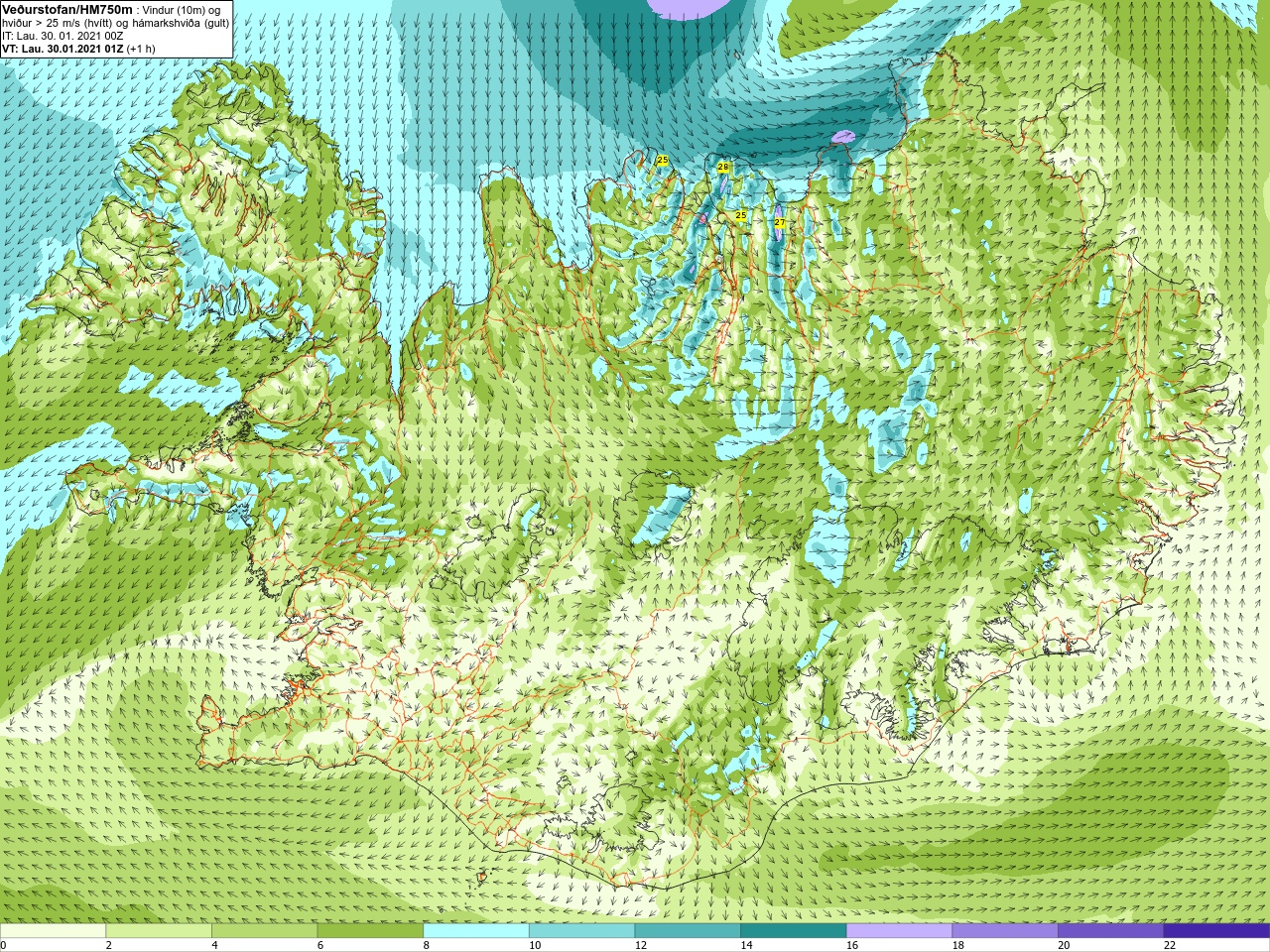
Task: Pick the 4–6 m/s green legend swatch
Action: [264, 930]
